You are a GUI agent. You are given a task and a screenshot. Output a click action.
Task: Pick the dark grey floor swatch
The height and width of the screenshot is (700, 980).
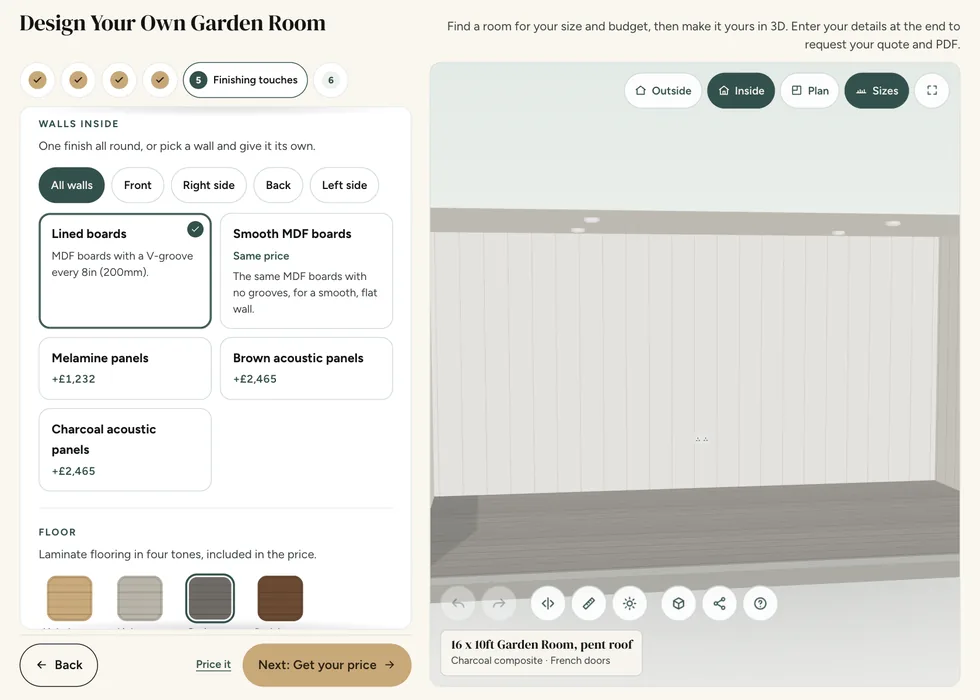pos(210,598)
